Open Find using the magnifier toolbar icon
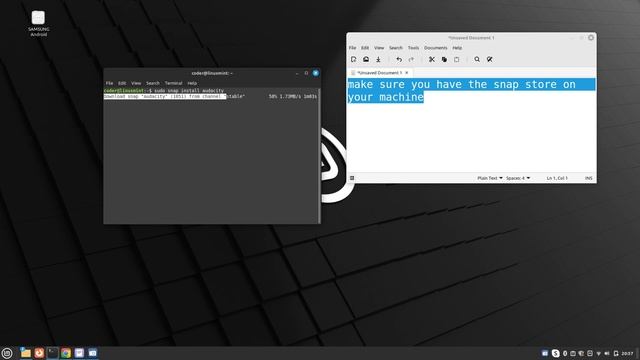The width and height of the screenshot is (640, 360). 477,60
